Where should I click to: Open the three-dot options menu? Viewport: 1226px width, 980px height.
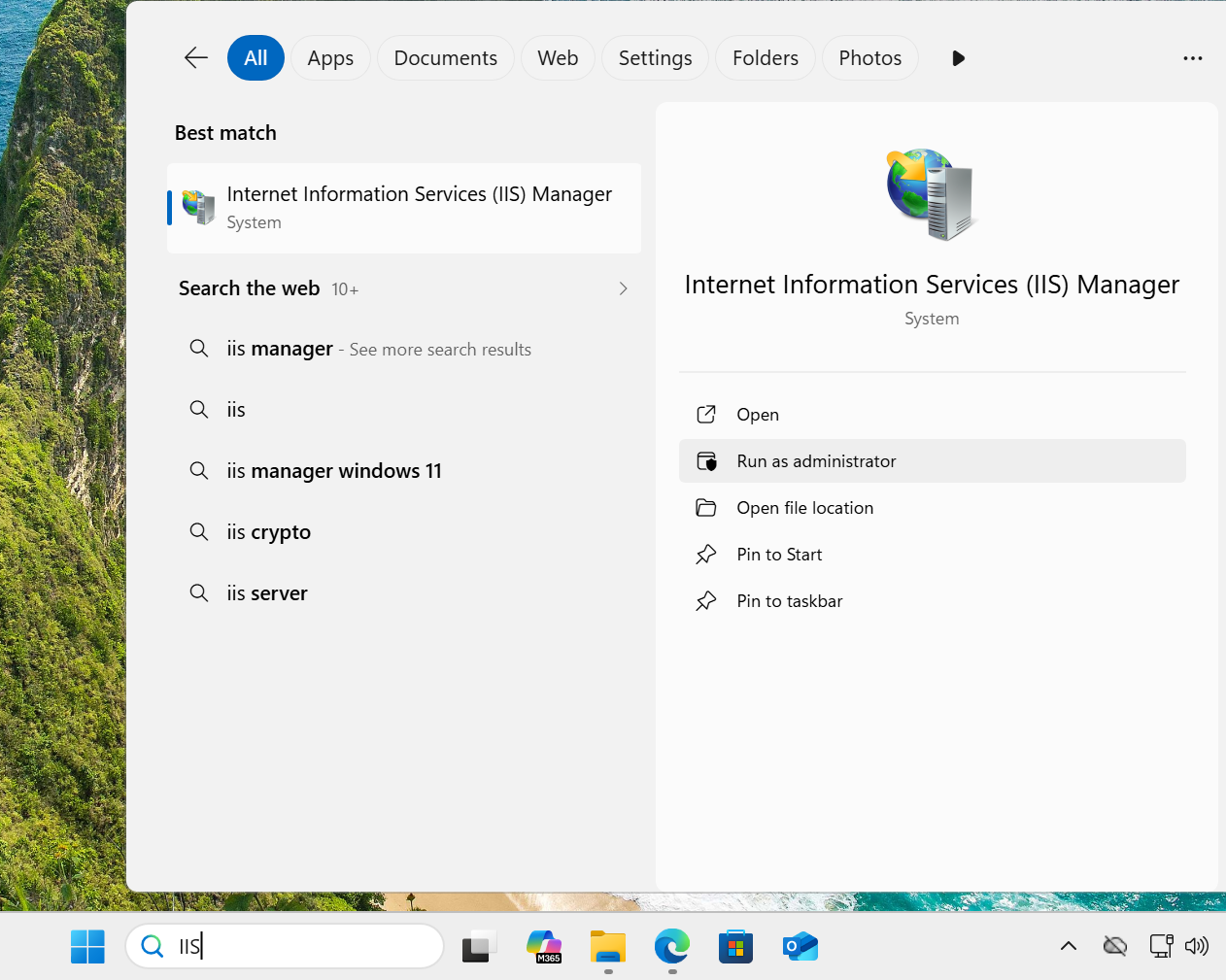(1192, 58)
